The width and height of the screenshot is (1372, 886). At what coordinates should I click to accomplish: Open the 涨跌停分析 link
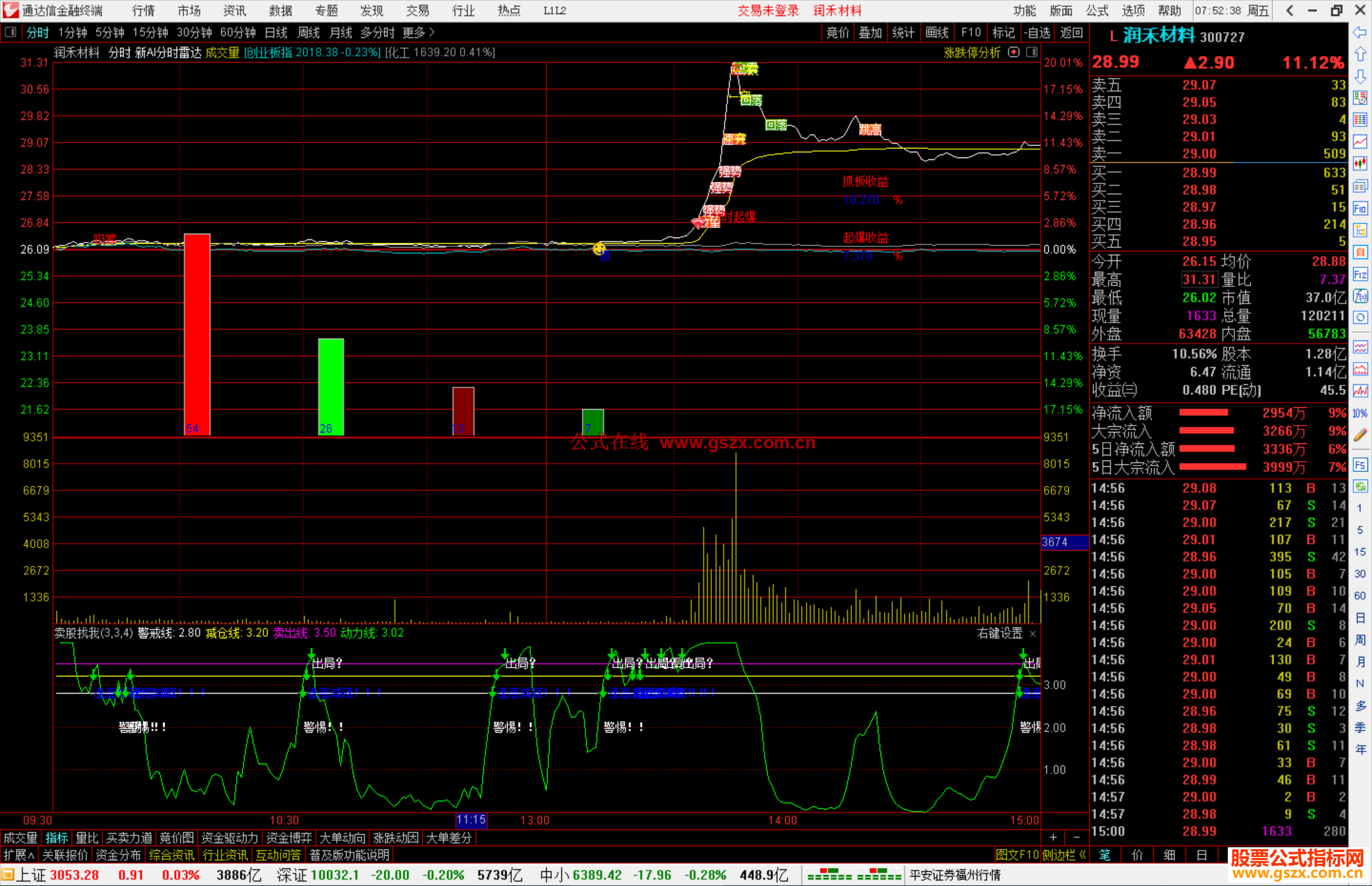971,52
